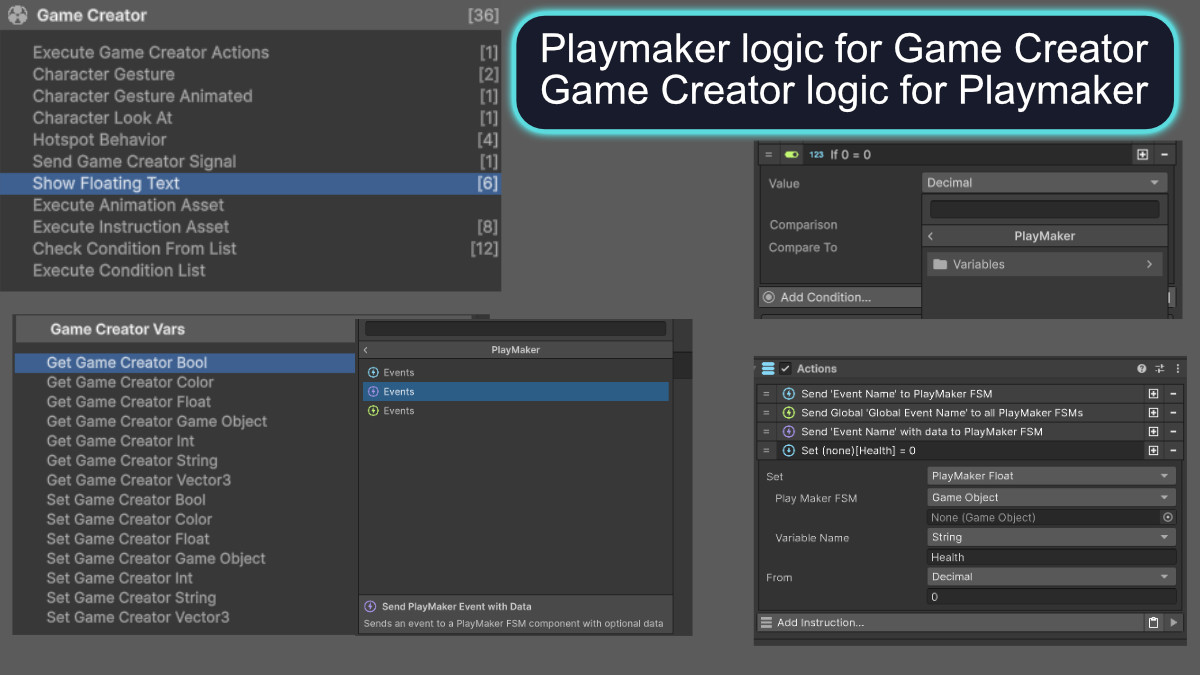Open the Play Maker FSM dropdown showing Game Object
The width and height of the screenshot is (1200, 675).
pyautogui.click(x=1052, y=497)
